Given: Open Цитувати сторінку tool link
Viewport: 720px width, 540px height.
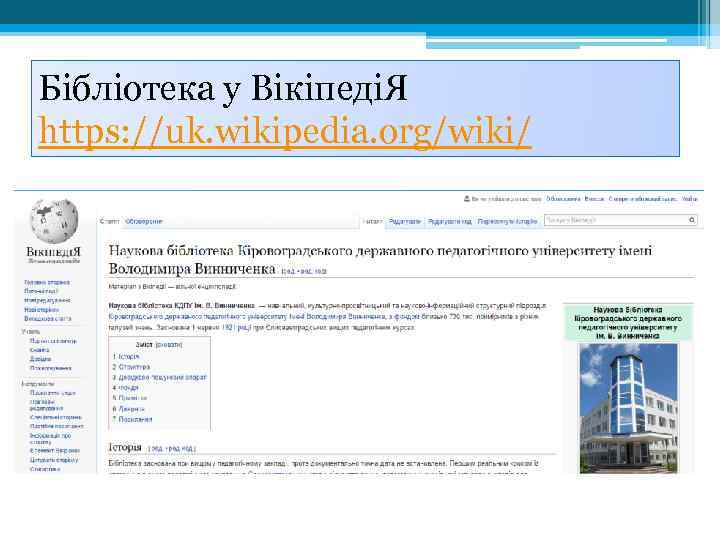Looking at the screenshot, I should click(x=54, y=460).
